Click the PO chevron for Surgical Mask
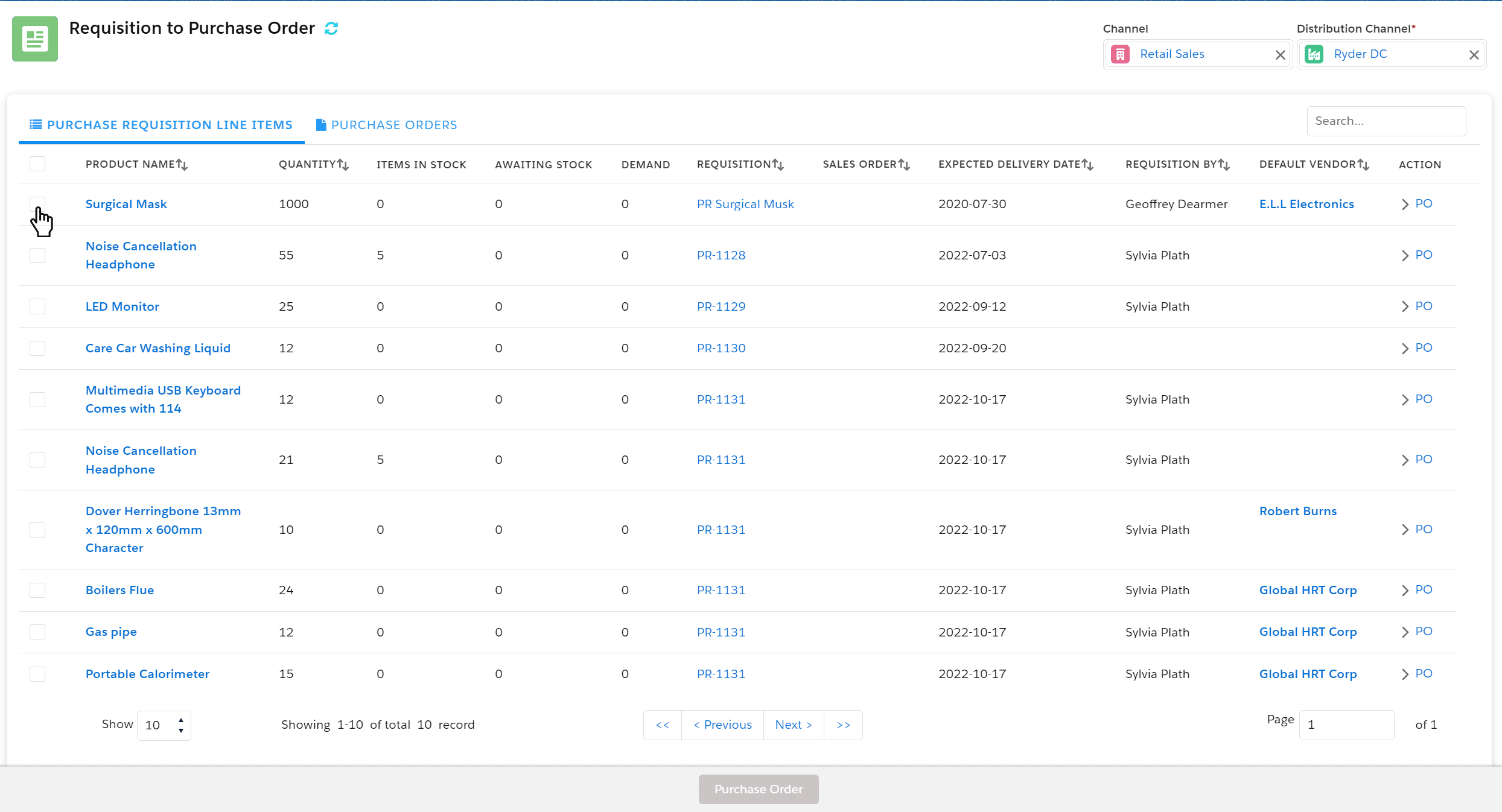This screenshot has height=812, width=1502. pos(1405,205)
